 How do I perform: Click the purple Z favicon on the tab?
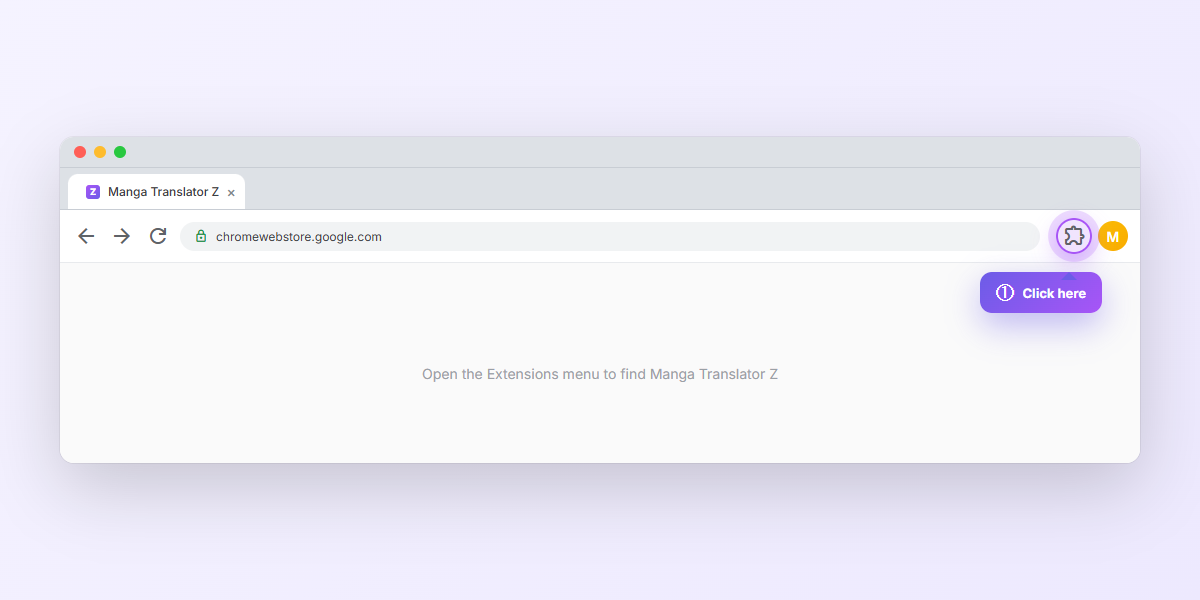coord(93,192)
